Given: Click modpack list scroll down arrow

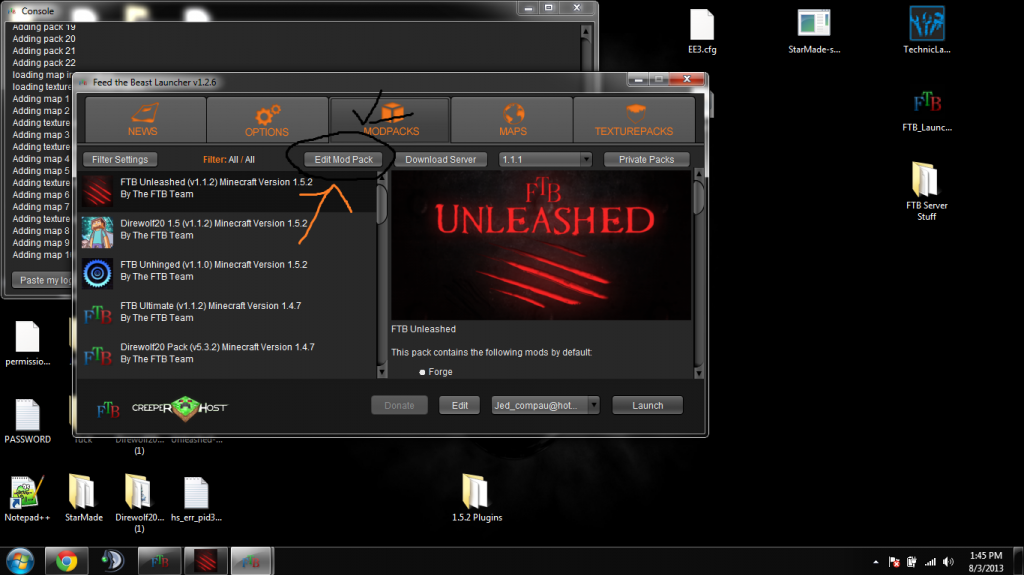Looking at the screenshot, I should point(382,372).
